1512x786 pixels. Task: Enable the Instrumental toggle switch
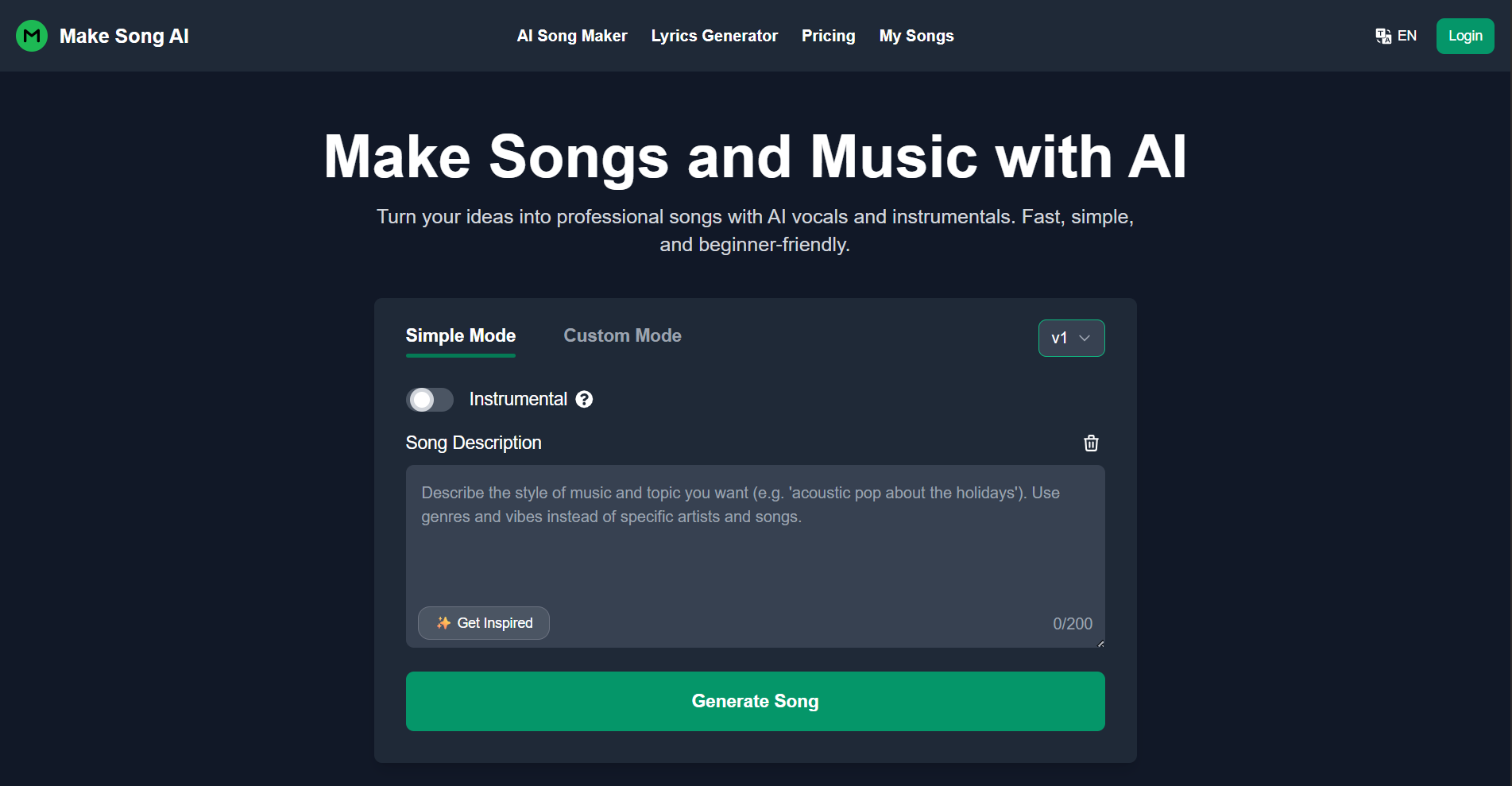pyautogui.click(x=429, y=399)
